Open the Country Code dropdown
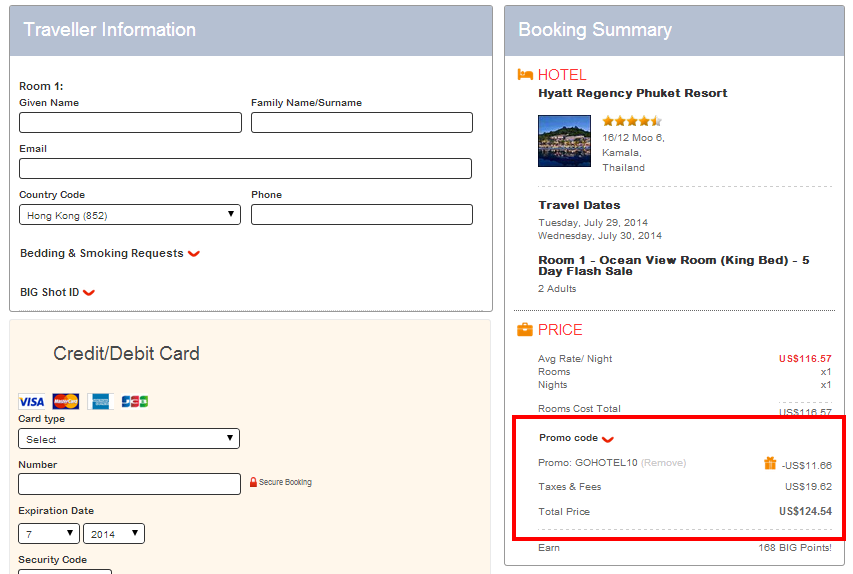853x574 pixels. [x=130, y=215]
